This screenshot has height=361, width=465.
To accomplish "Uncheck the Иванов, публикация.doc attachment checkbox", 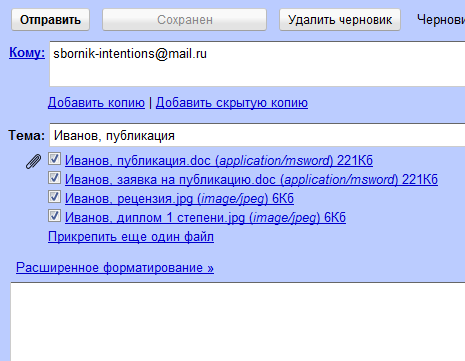I will pos(54,159).
